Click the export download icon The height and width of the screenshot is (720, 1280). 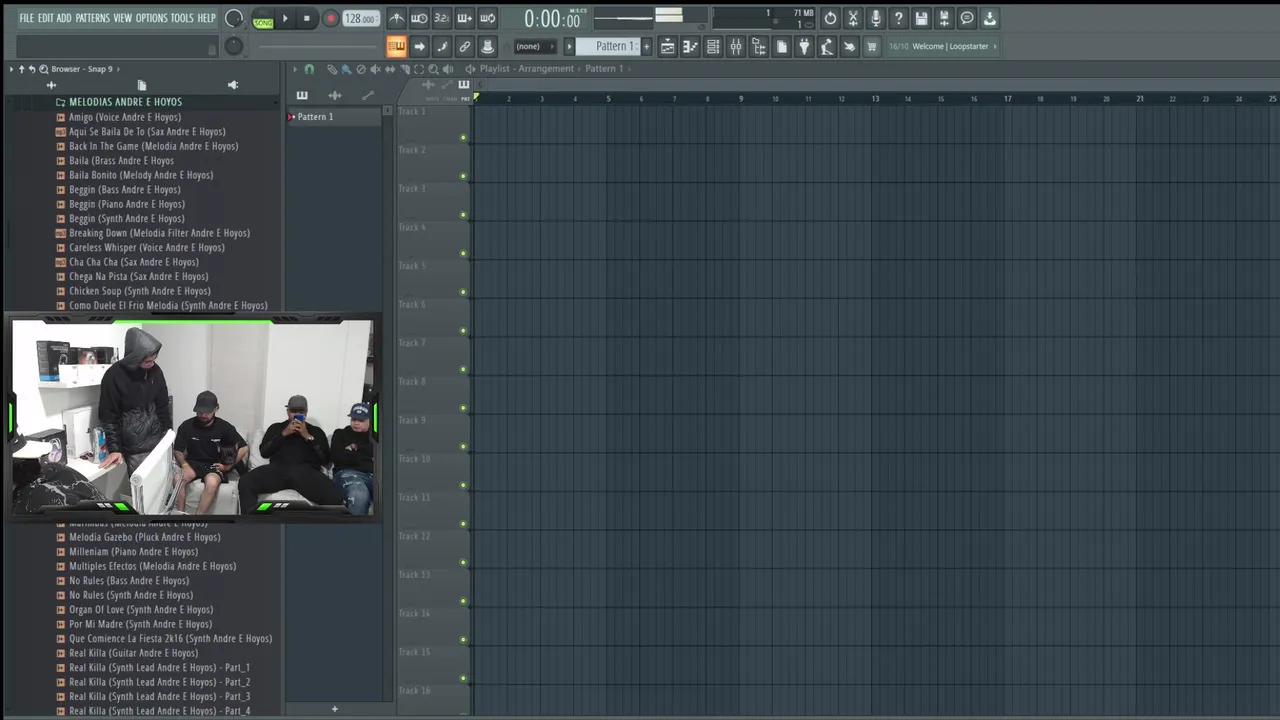[x=990, y=18]
